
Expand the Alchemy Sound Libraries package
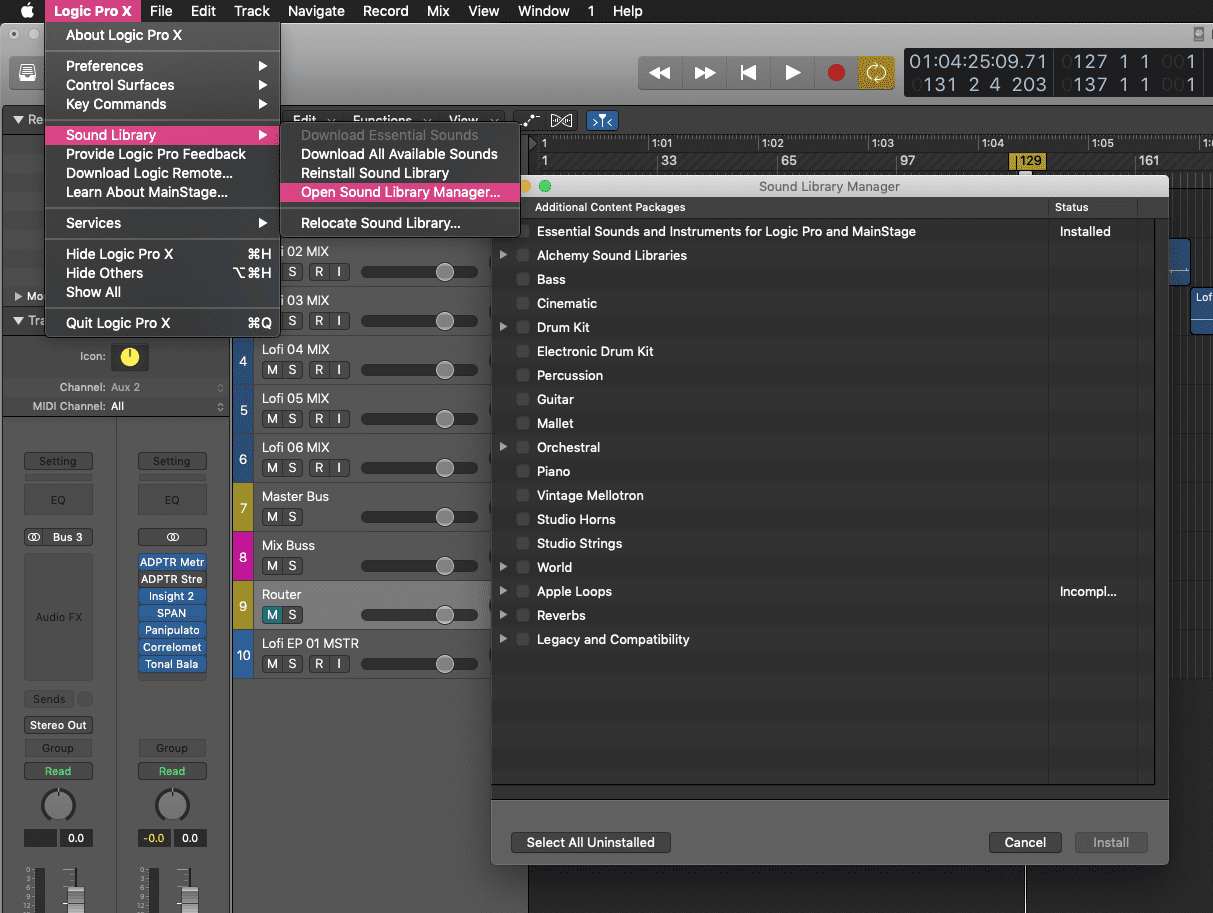(504, 255)
